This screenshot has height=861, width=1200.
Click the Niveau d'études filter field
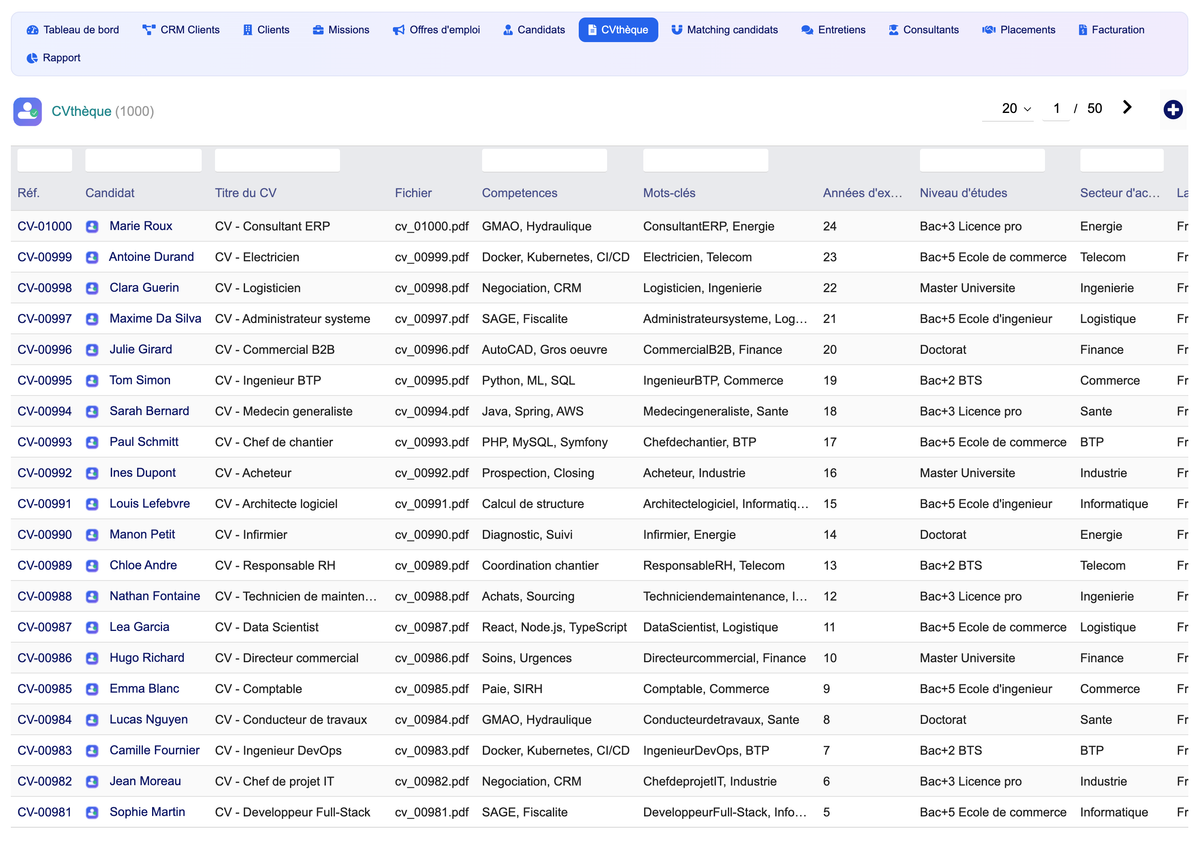tap(982, 160)
